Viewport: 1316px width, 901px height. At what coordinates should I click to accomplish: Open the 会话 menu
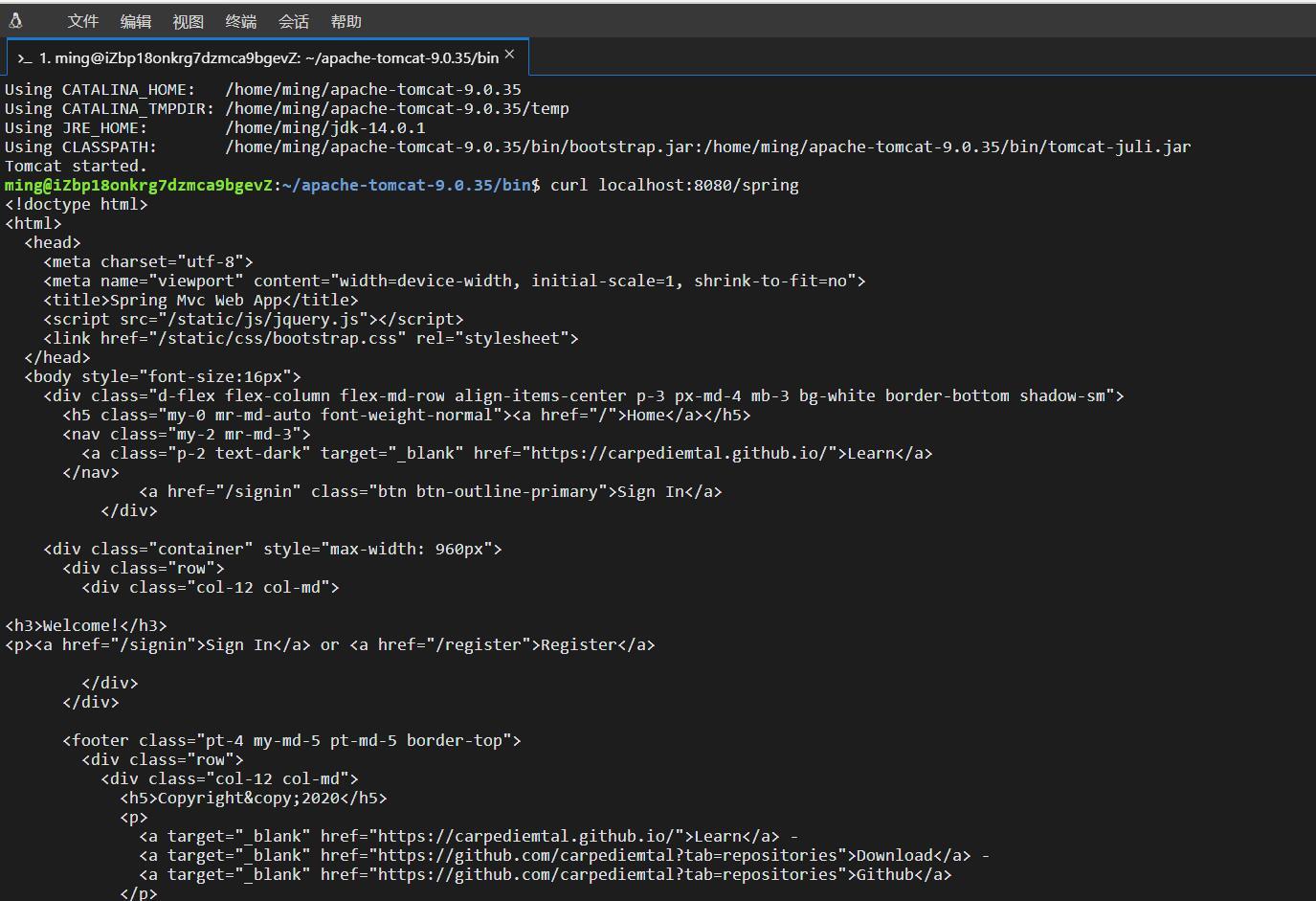point(294,21)
